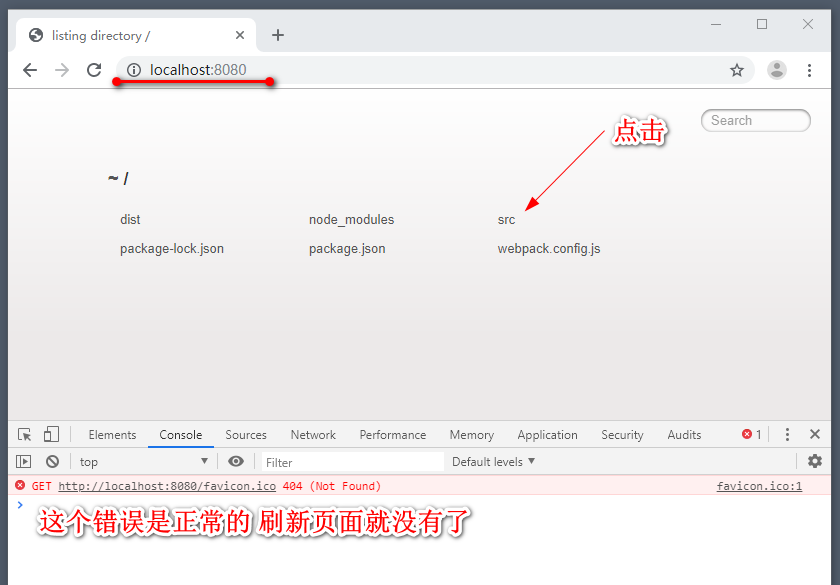The image size is (840, 585).
Task: Toggle the device toolbar in DevTools
Action: pos(50,434)
